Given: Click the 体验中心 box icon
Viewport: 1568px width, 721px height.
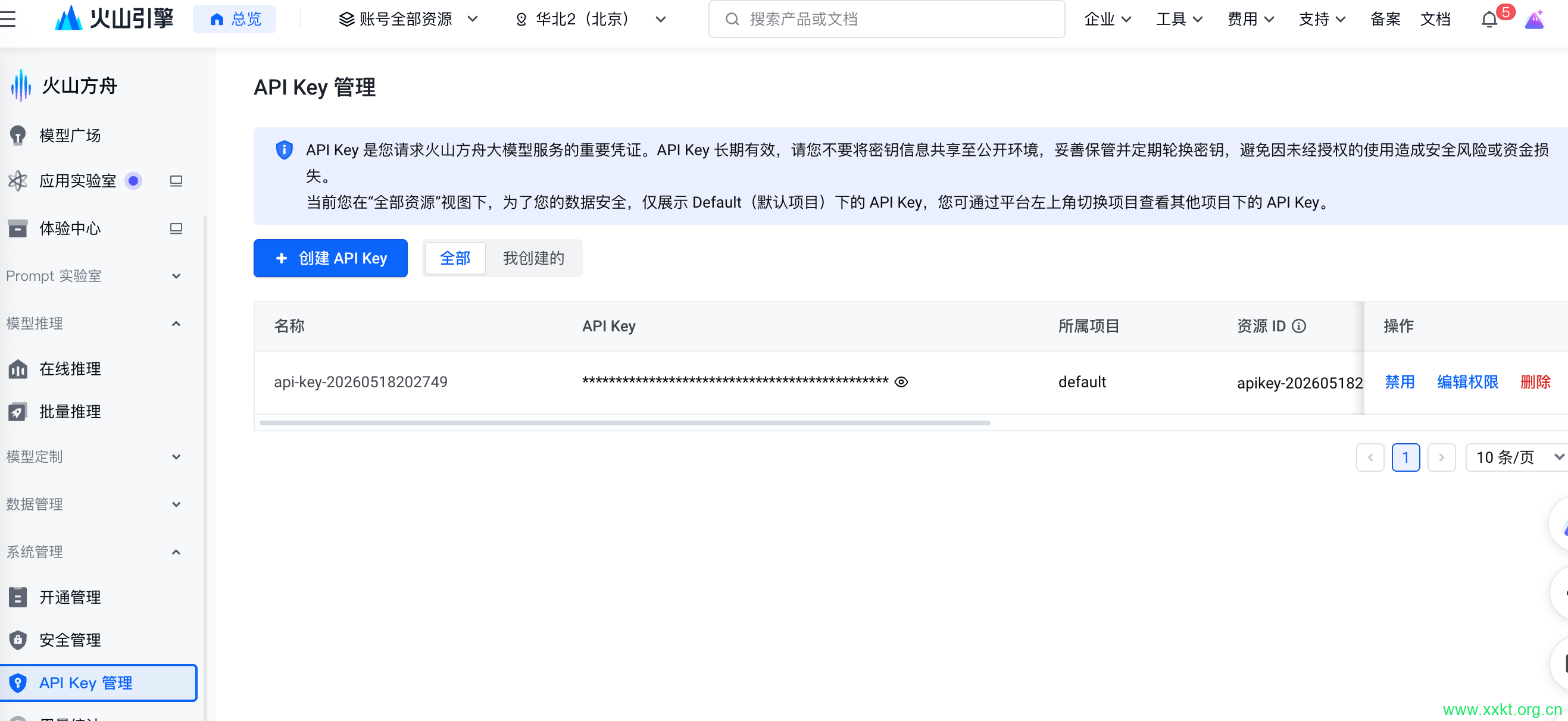Looking at the screenshot, I should 18,228.
